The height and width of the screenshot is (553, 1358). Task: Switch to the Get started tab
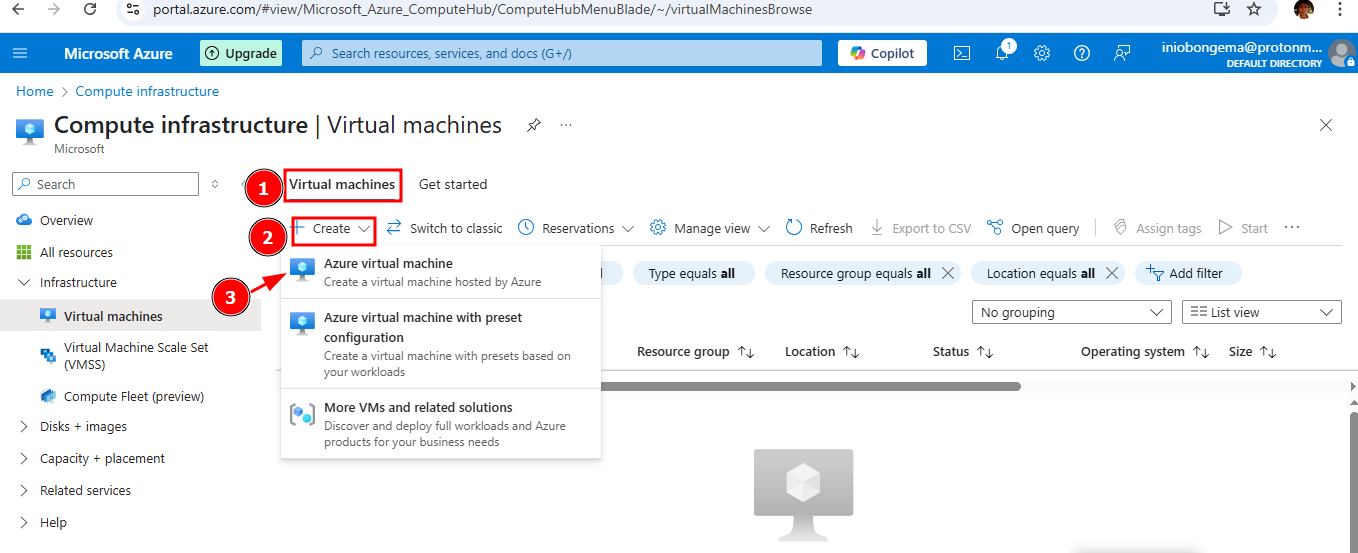453,184
